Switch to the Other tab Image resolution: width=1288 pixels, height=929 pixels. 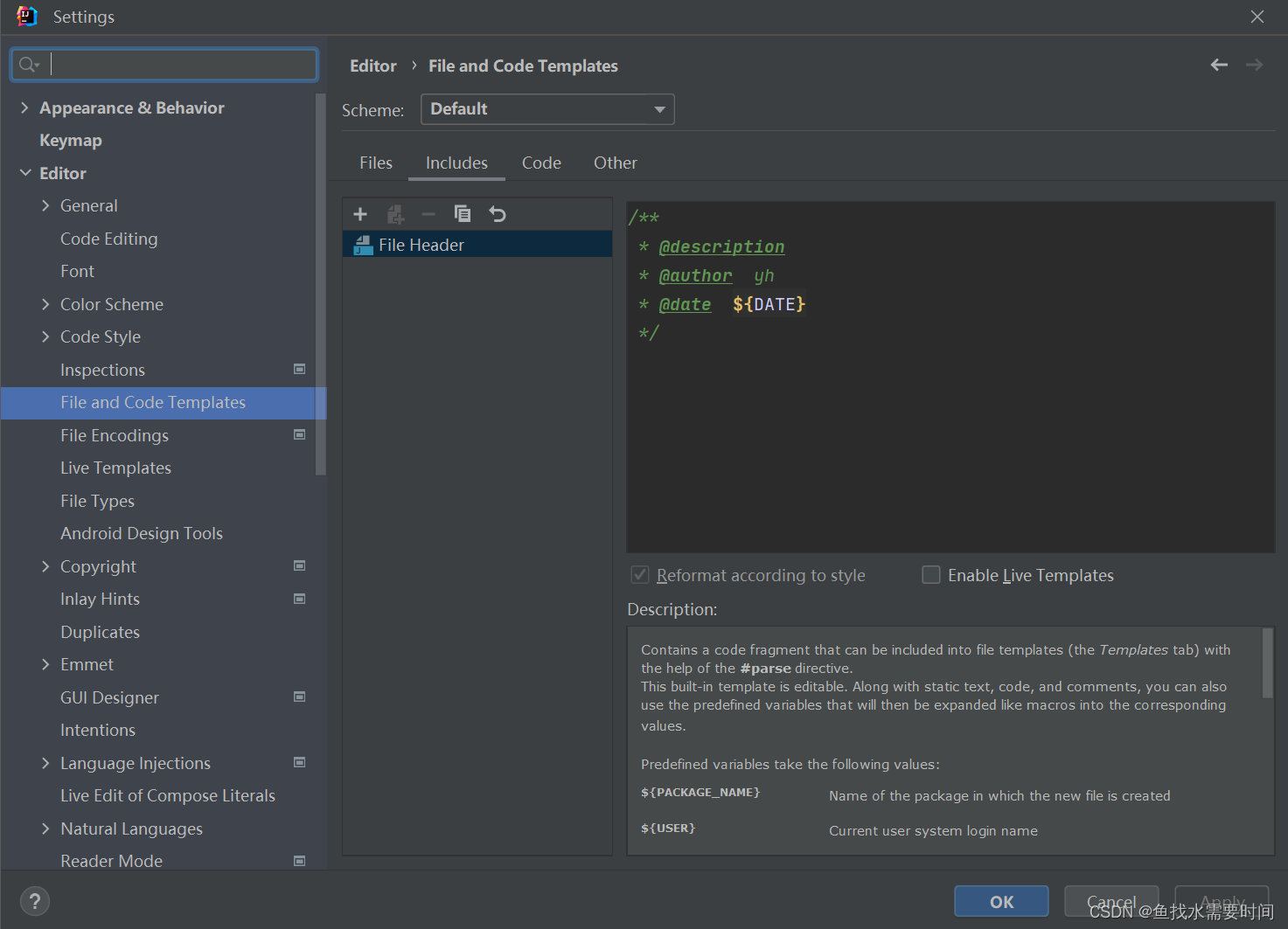616,163
